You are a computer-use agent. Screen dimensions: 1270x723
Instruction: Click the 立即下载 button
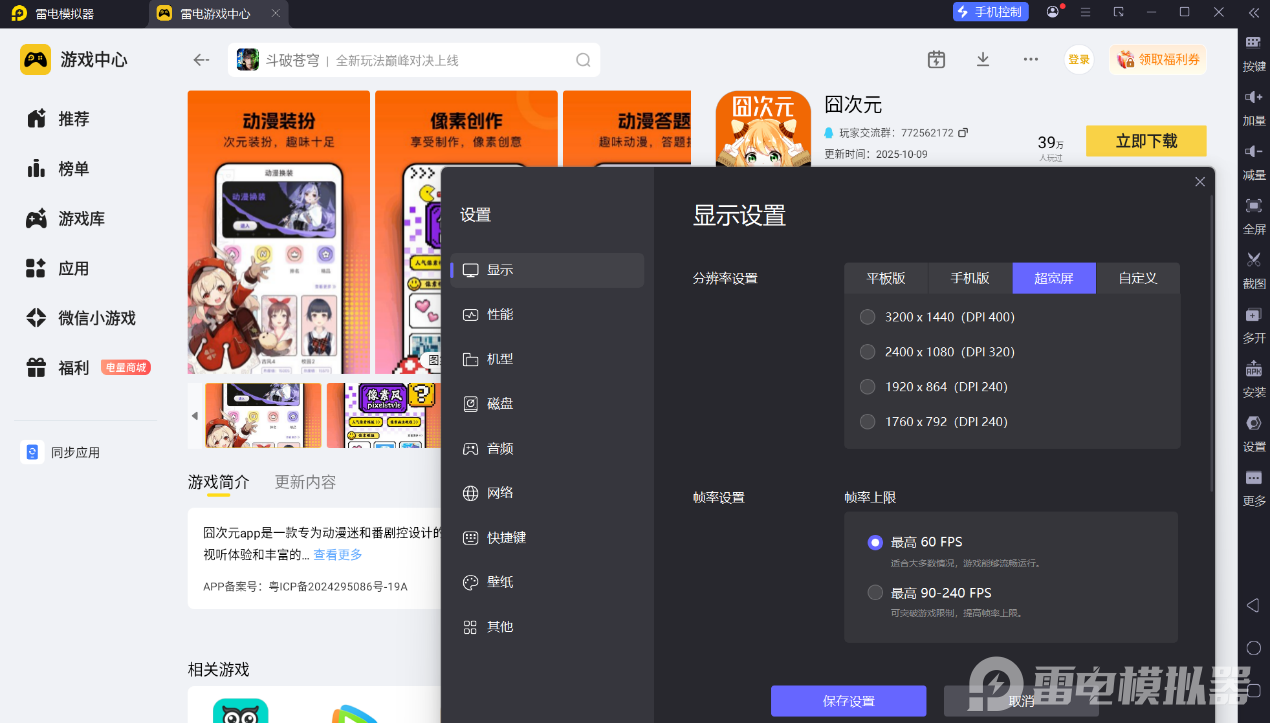1146,141
